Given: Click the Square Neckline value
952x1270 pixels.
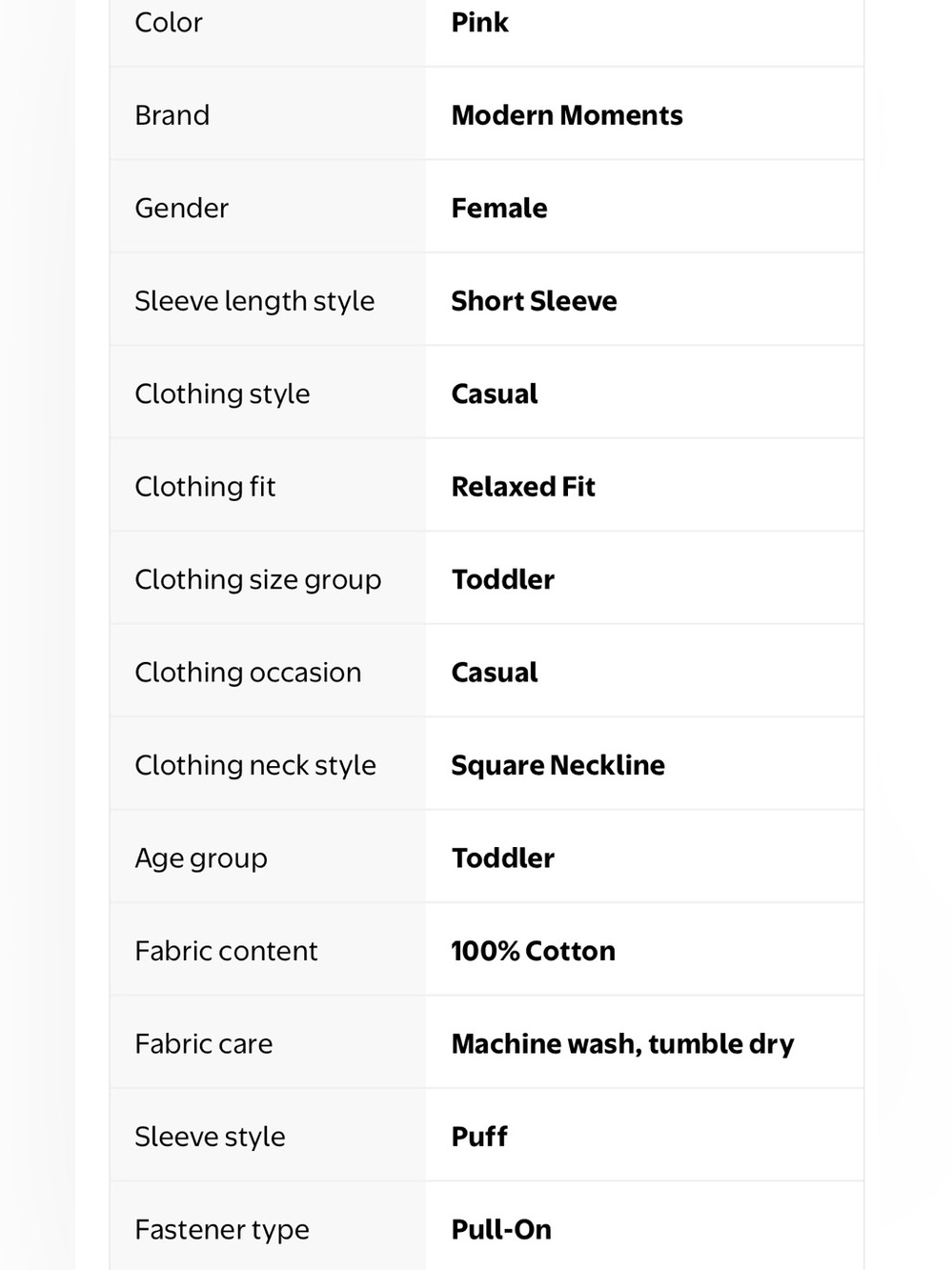Looking at the screenshot, I should tap(557, 765).
